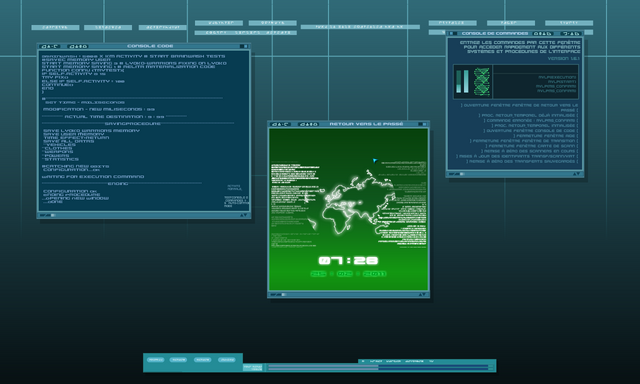The image size is (640, 384).
Task: Click the first glyph button in Retour vers le passé title bar
Action: coord(281,124)
